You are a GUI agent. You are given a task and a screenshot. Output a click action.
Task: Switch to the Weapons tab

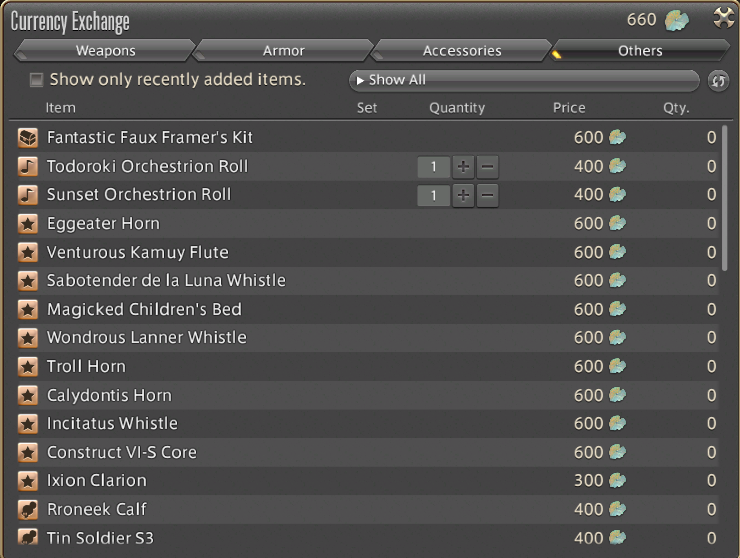click(105, 51)
